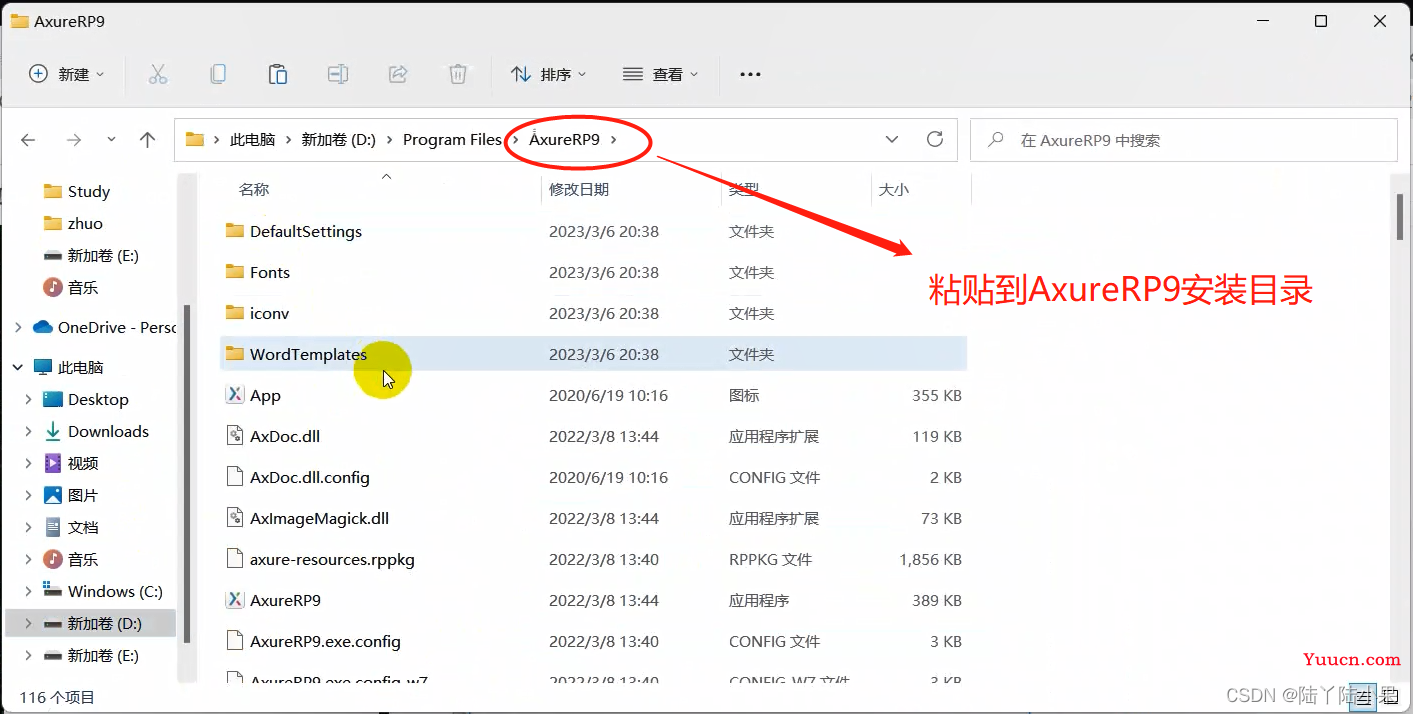Go forward with the right arrow
1413x714 pixels.
pyautogui.click(x=74, y=140)
